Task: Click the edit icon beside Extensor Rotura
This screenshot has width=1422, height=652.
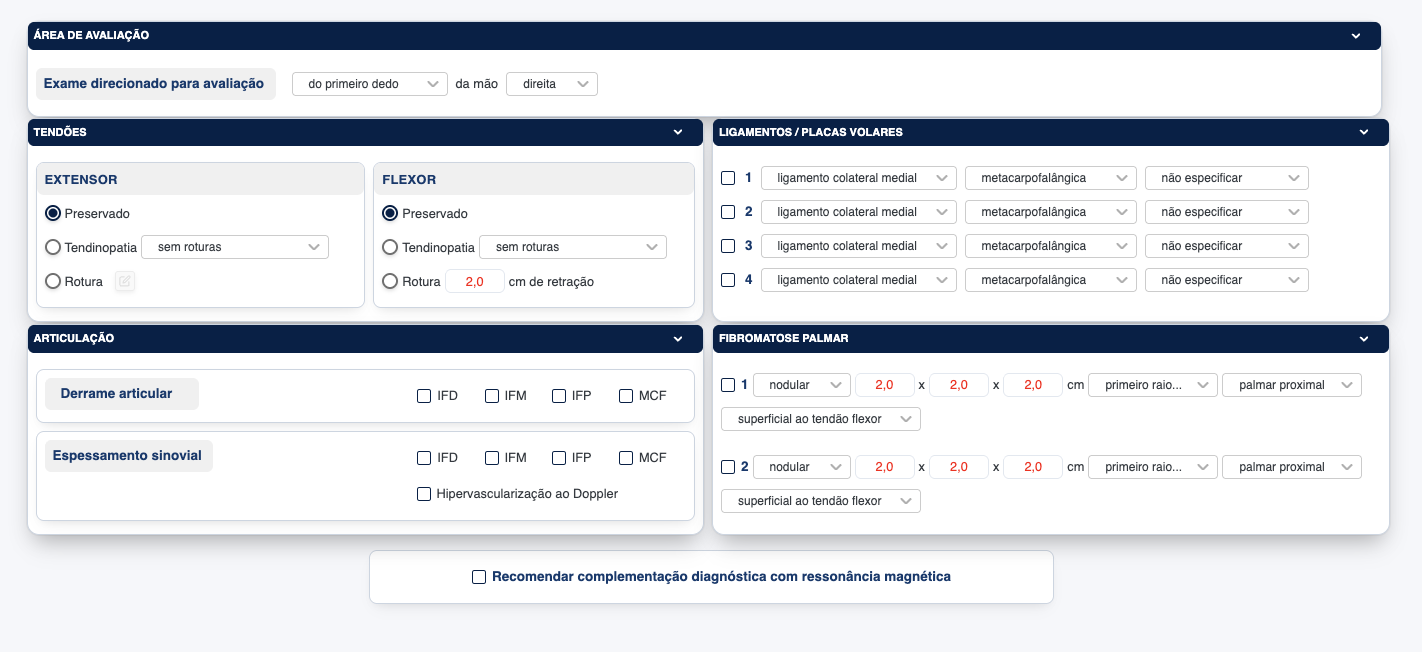Action: pos(125,282)
